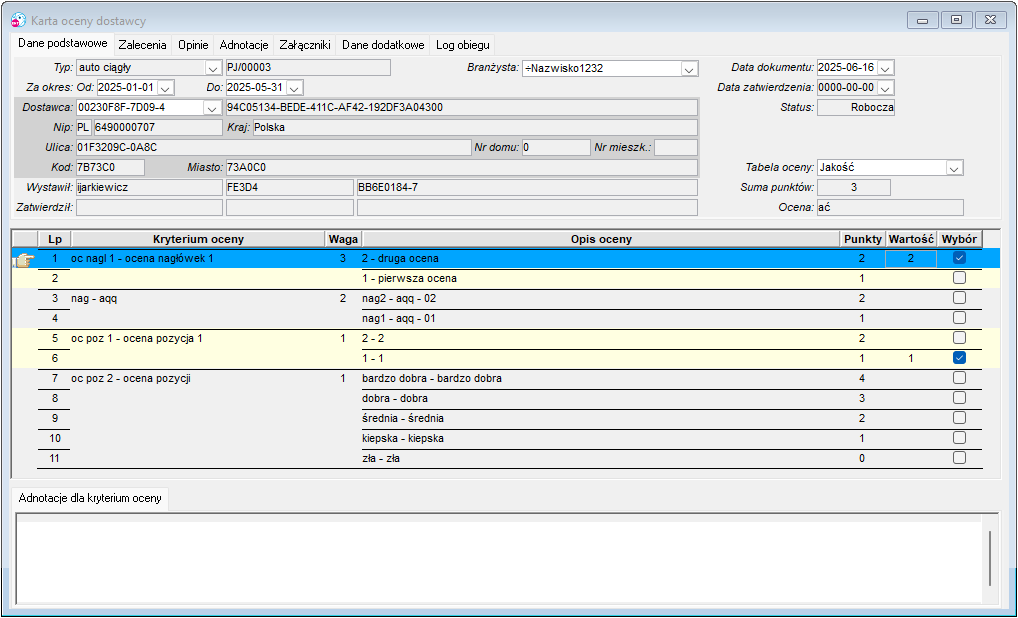Tick Wybór checkbox for 'nag2 - aqq - 02'
The width and height of the screenshot is (1018, 618).
pos(959,298)
